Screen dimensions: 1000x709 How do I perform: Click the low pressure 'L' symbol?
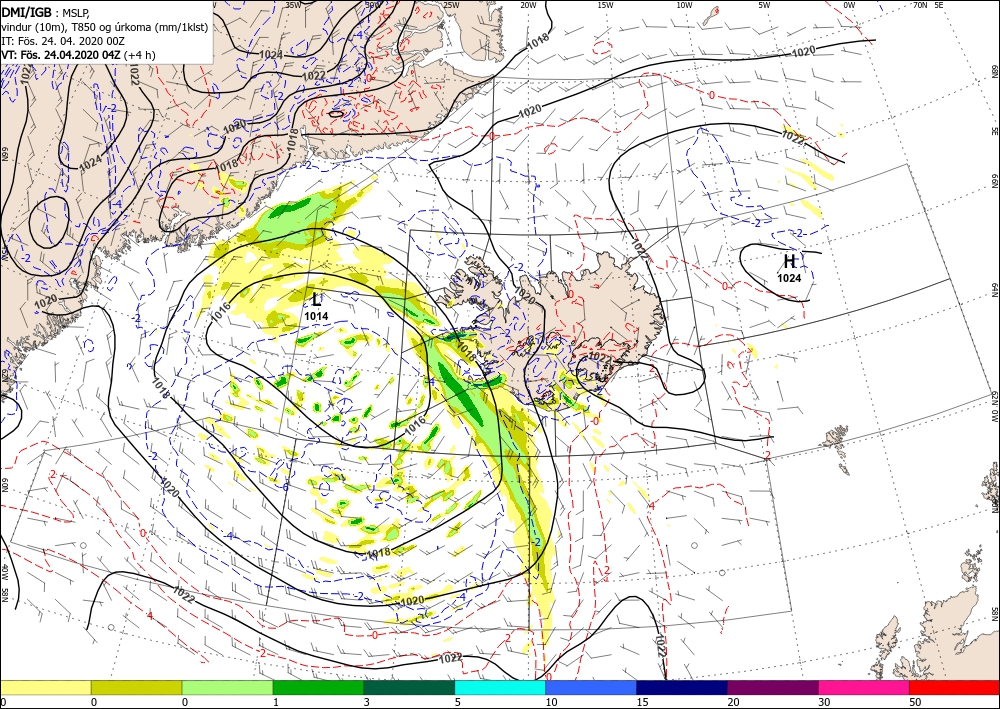click(x=317, y=300)
